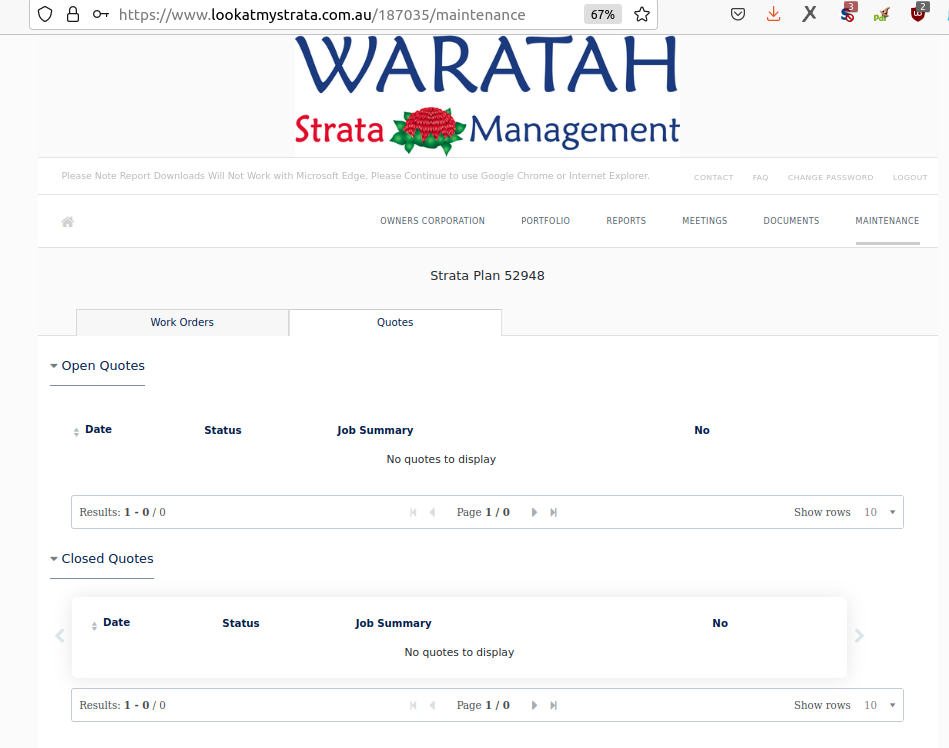Click No column header in Open Quotes
This screenshot has width=949, height=748.
tap(702, 430)
